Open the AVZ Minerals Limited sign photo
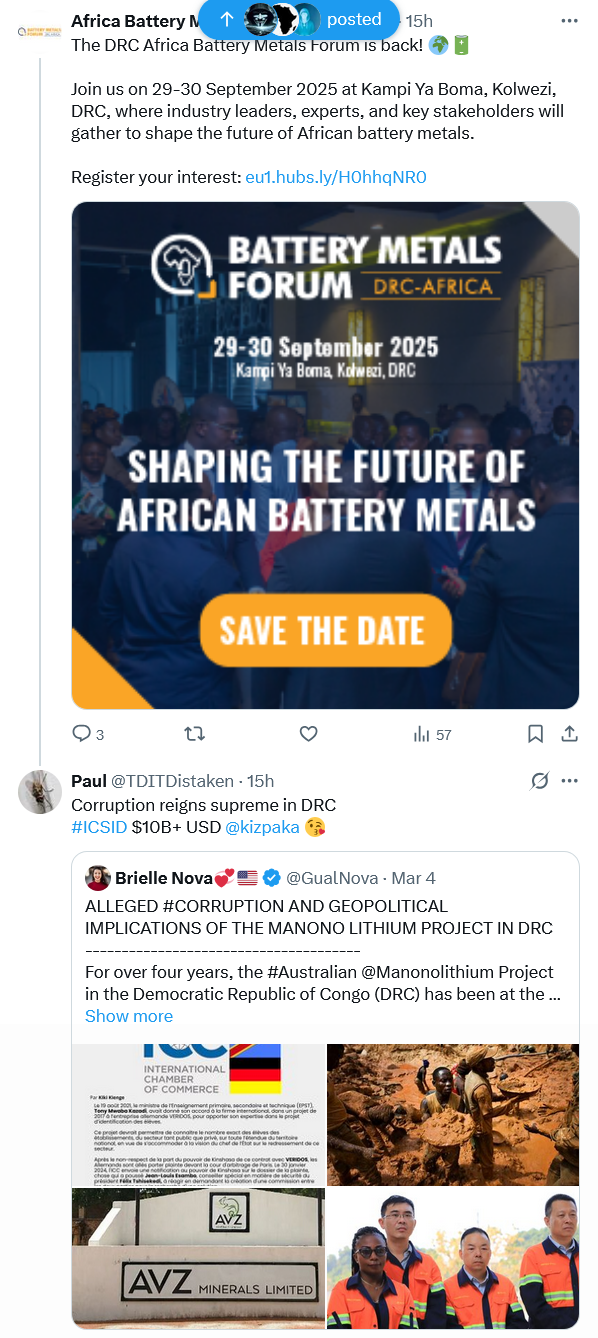Viewport: 598px width, 1338px height. (198, 1259)
